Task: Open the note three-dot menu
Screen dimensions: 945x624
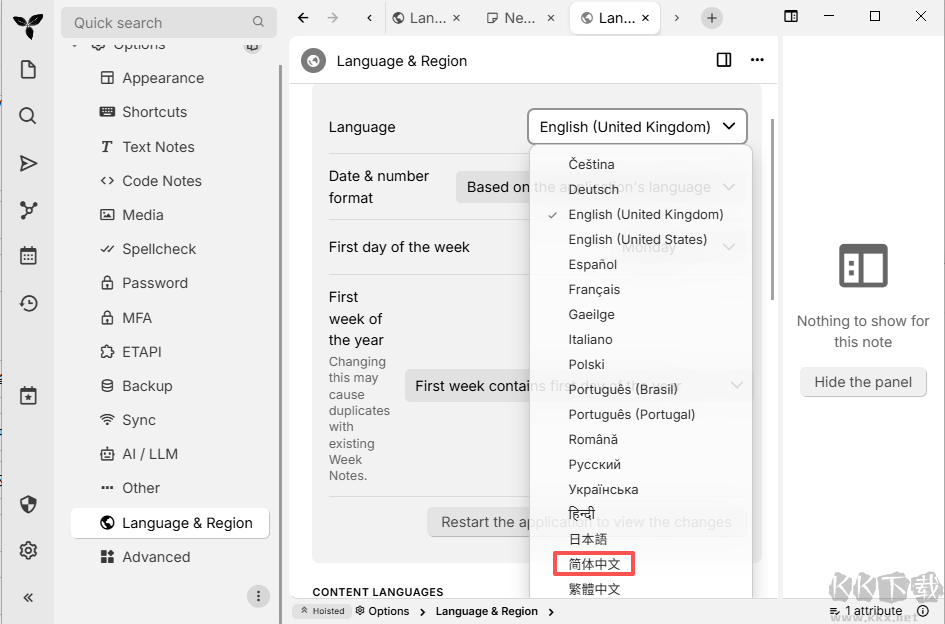Action: (x=757, y=60)
